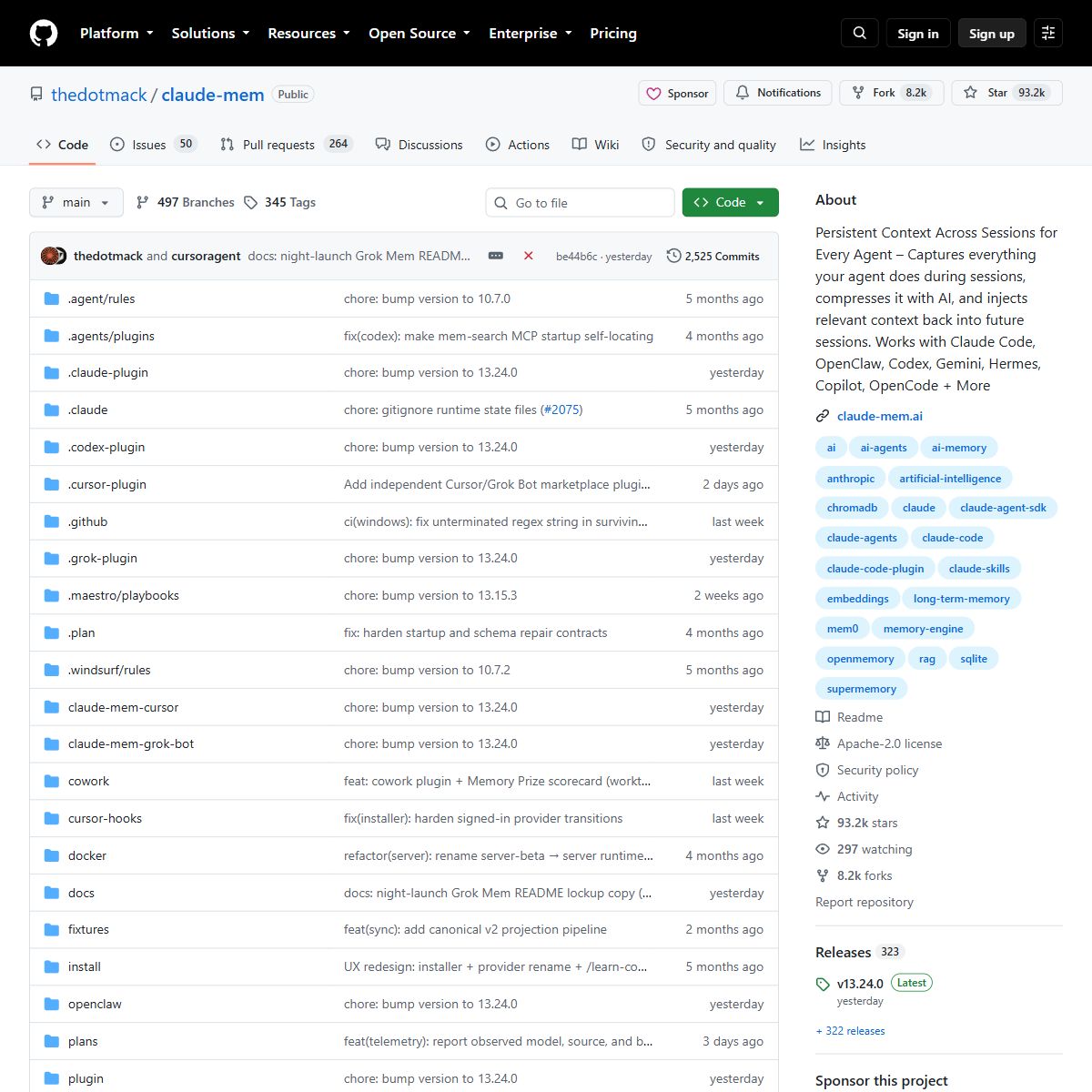View the 345 Tags link

280,202
